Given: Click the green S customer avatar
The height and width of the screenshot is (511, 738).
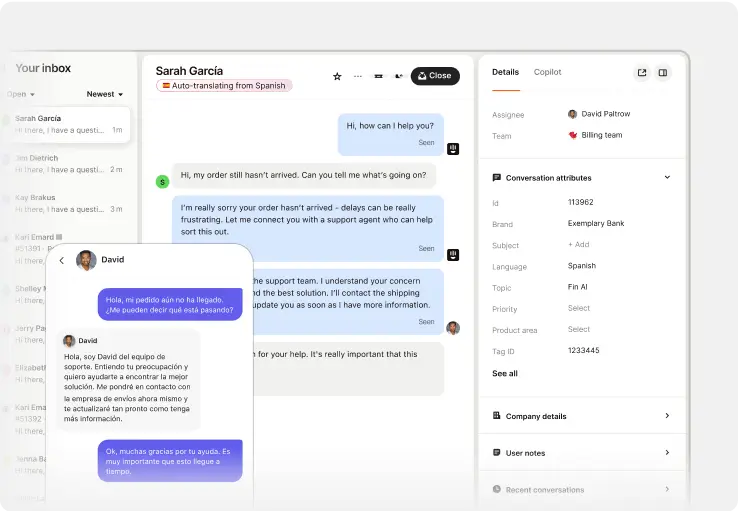Looking at the screenshot, I should click(162, 181).
